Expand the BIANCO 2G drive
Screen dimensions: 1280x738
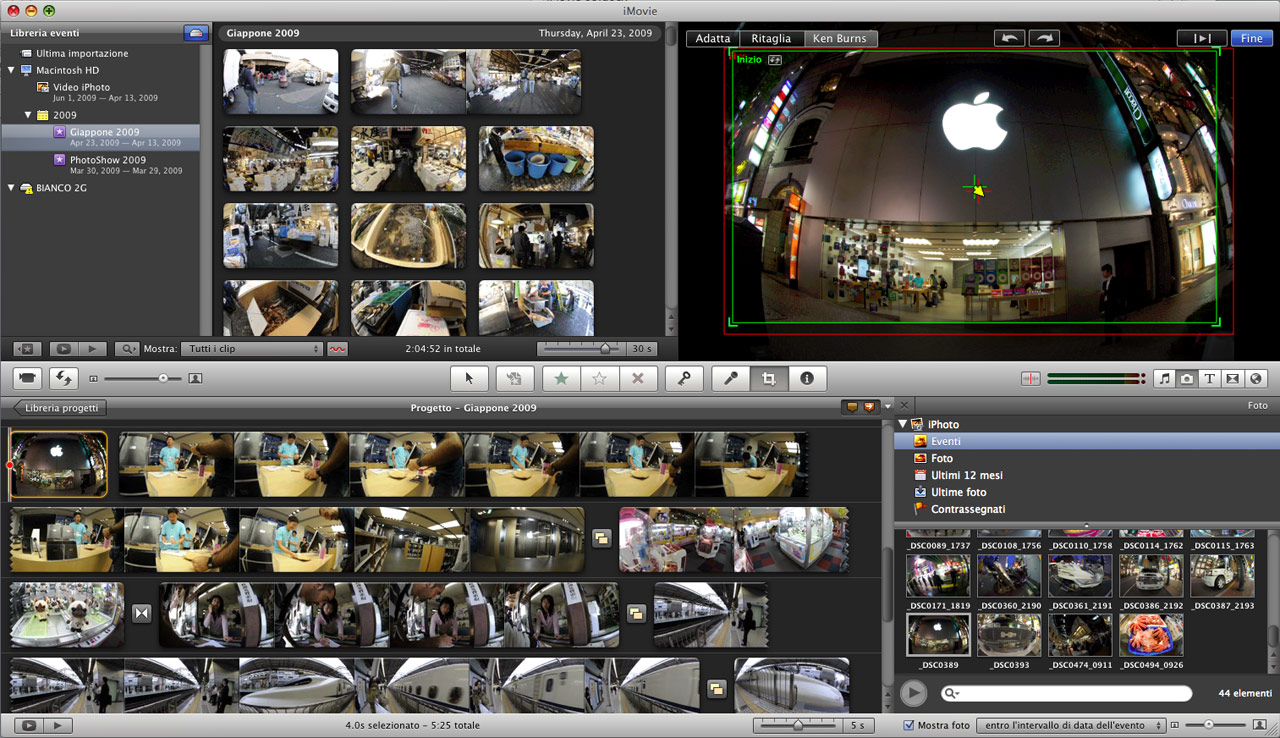(x=11, y=188)
